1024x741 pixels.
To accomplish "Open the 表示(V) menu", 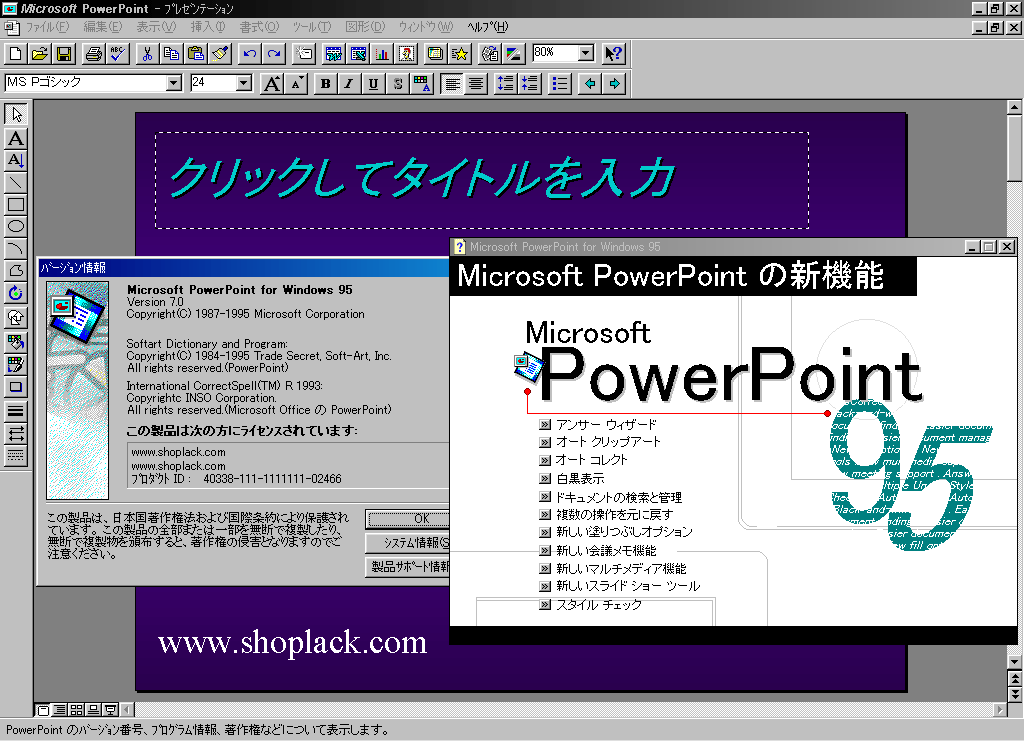I will [x=156, y=27].
